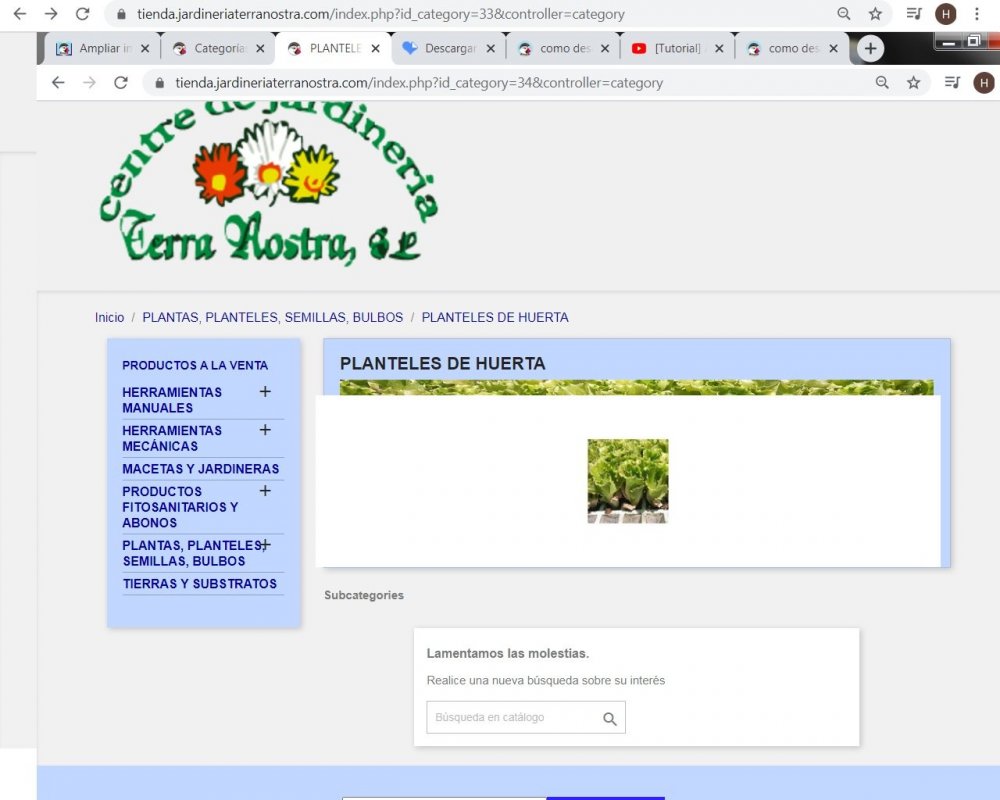This screenshot has width=1000, height=800.
Task: Expand Herramientas Manuales category
Action: click(x=265, y=392)
